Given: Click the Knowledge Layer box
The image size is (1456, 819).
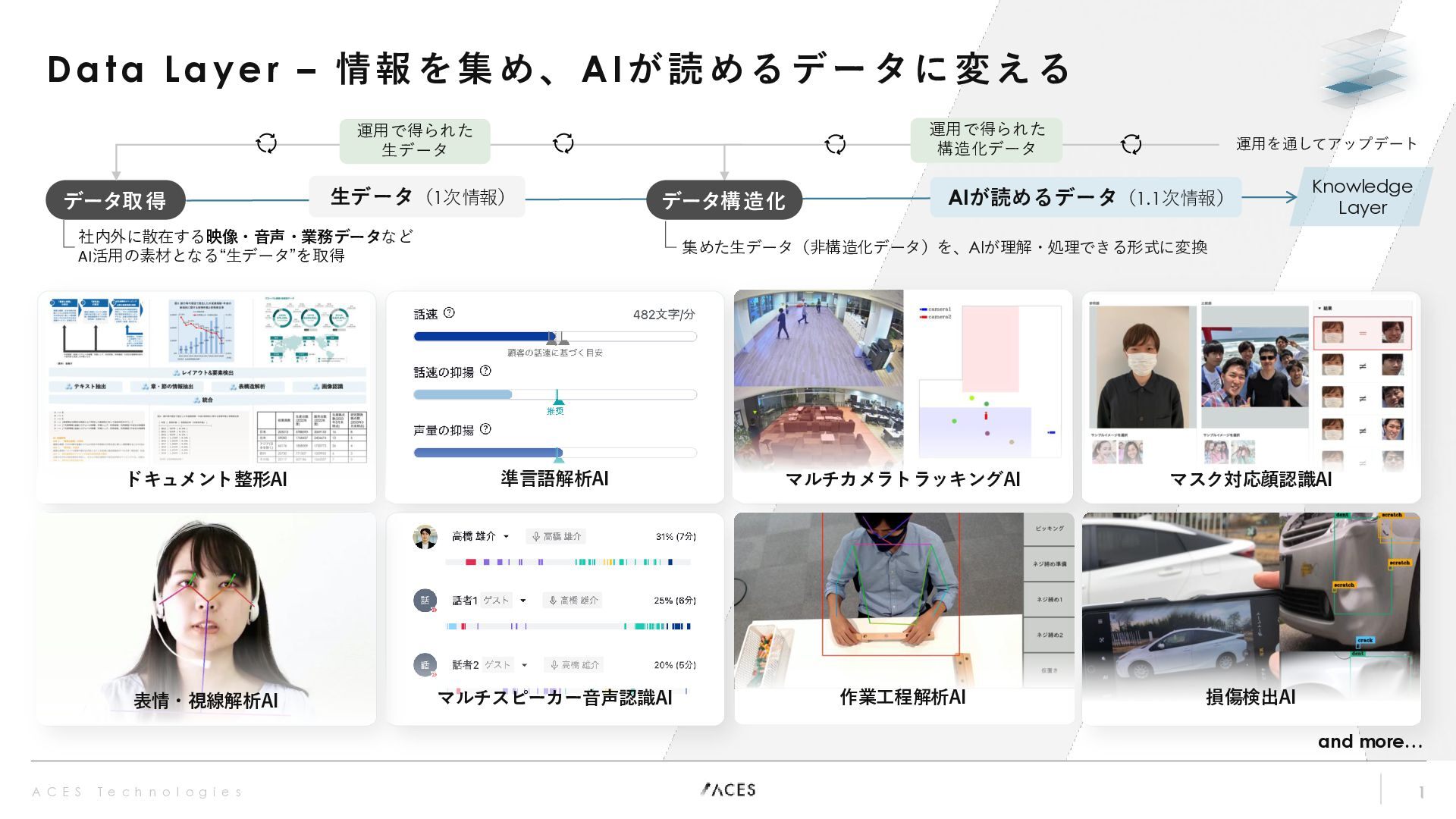Looking at the screenshot, I should point(1362,197).
